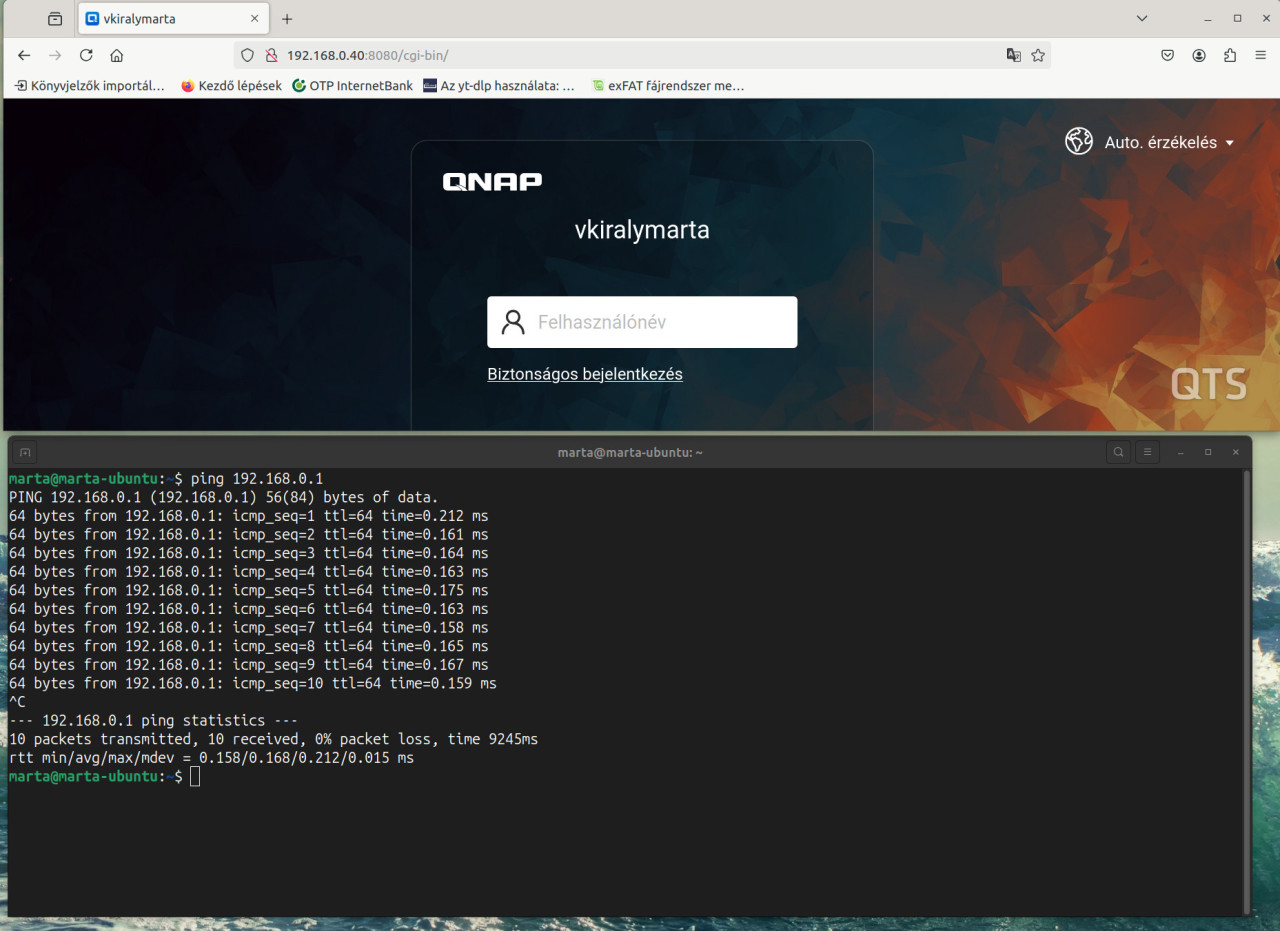Click the vkiralymarta server name heading
Image resolution: width=1280 pixels, height=931 pixels.
pyautogui.click(x=642, y=230)
